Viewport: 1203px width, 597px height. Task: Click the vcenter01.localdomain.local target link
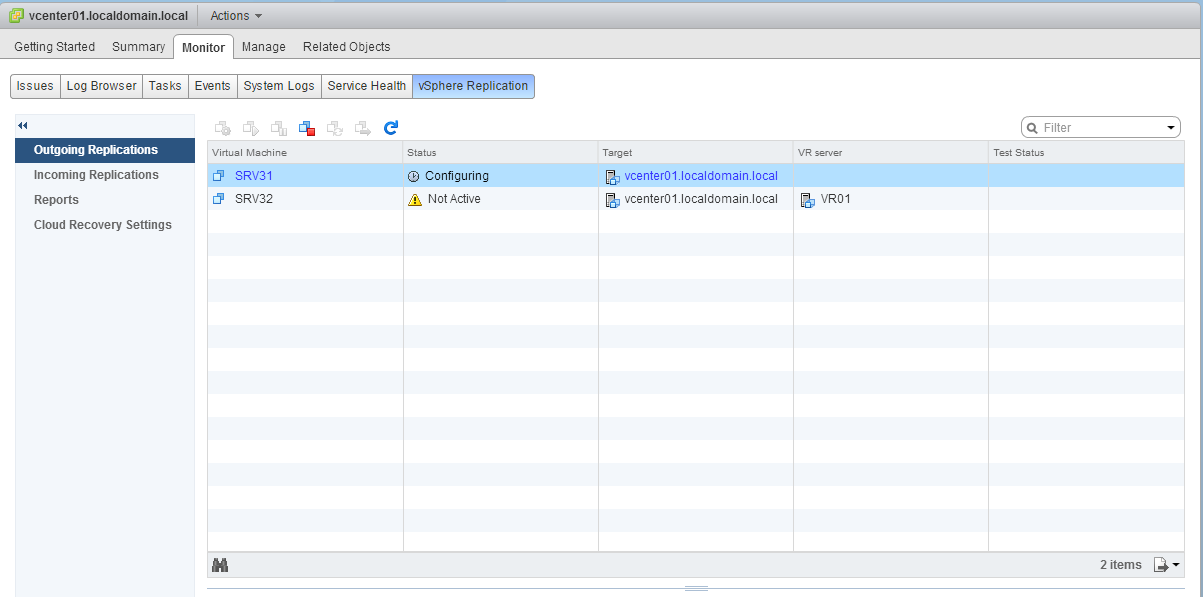pyautogui.click(x=700, y=175)
